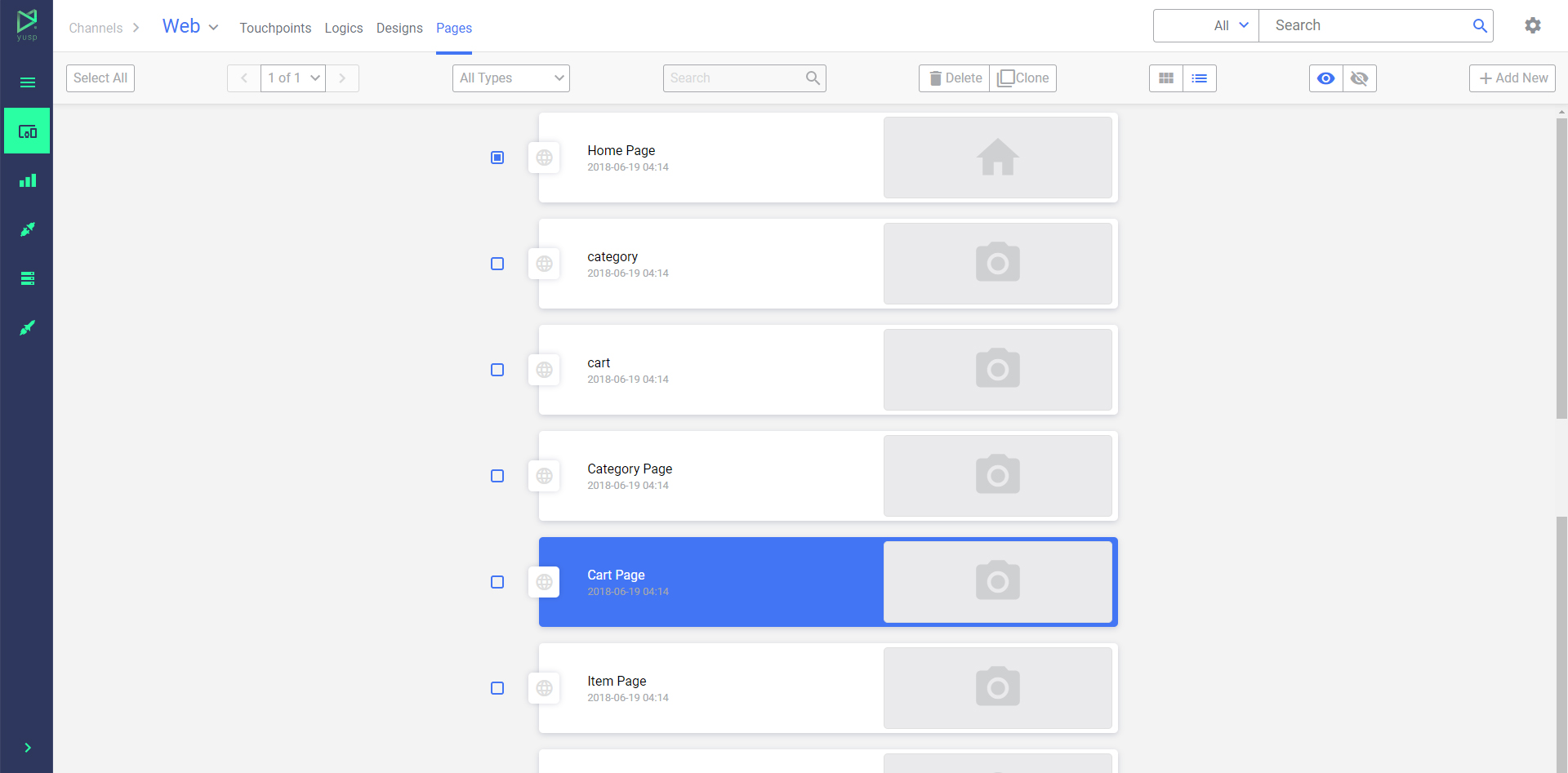Image resolution: width=1568 pixels, height=773 pixels.
Task: Open the bar chart analytics icon
Action: (x=28, y=180)
